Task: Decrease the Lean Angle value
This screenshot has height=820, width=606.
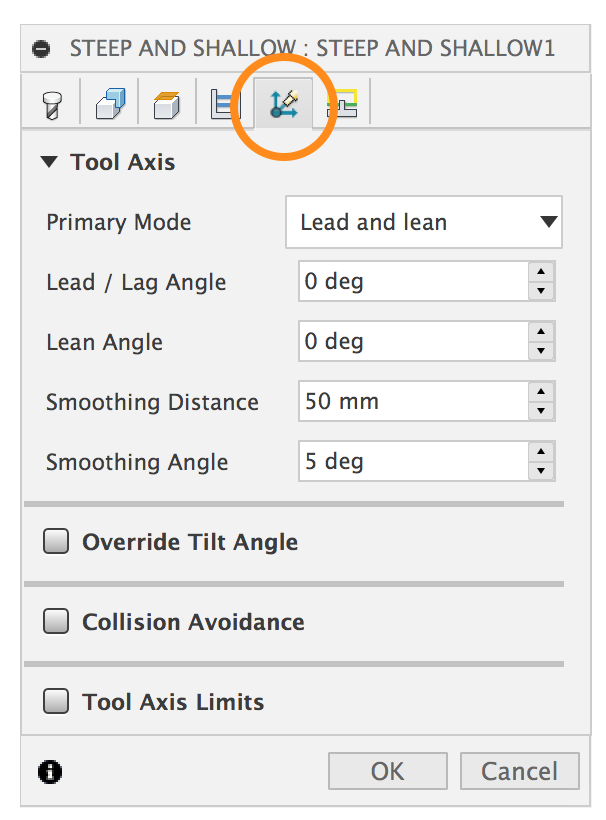Action: 540,352
